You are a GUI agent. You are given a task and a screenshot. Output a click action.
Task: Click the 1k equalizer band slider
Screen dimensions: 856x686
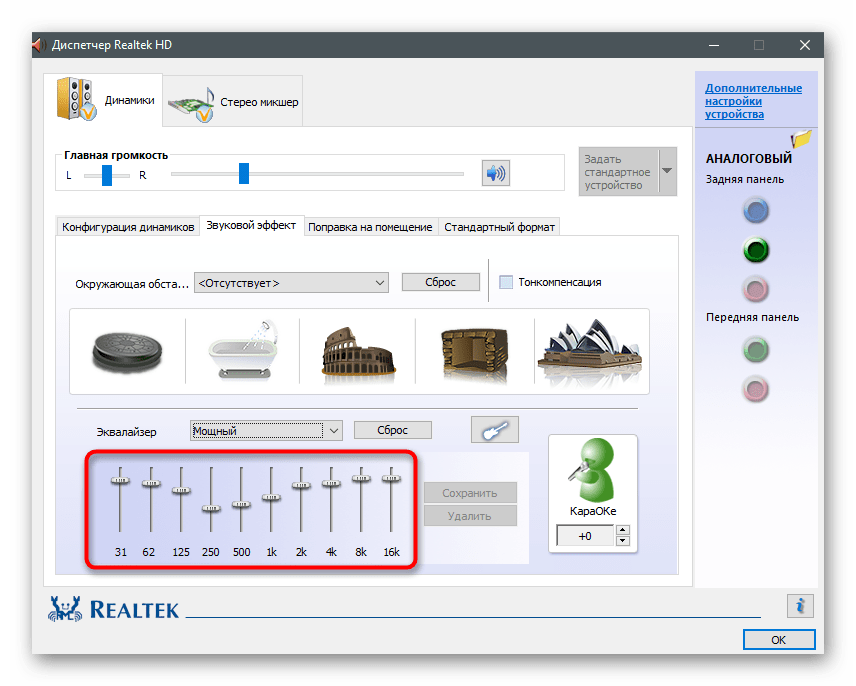tap(271, 497)
